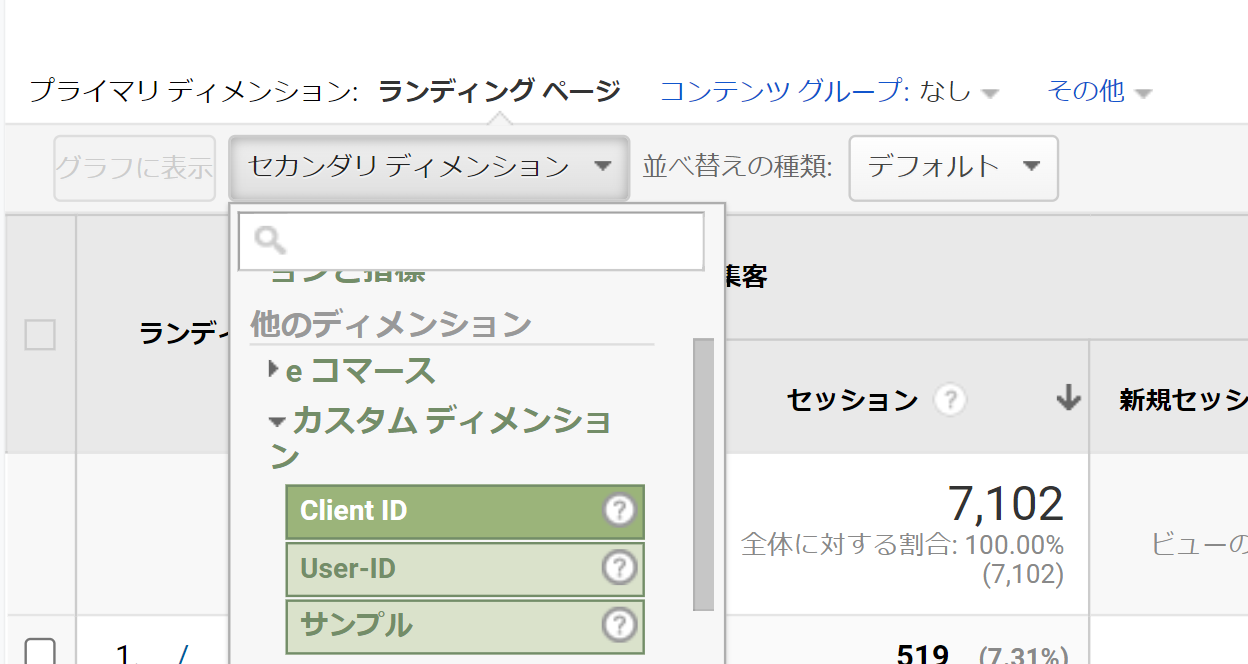Click the descending sort arrow on セッション column
The width and height of the screenshot is (1248, 664).
(1069, 398)
